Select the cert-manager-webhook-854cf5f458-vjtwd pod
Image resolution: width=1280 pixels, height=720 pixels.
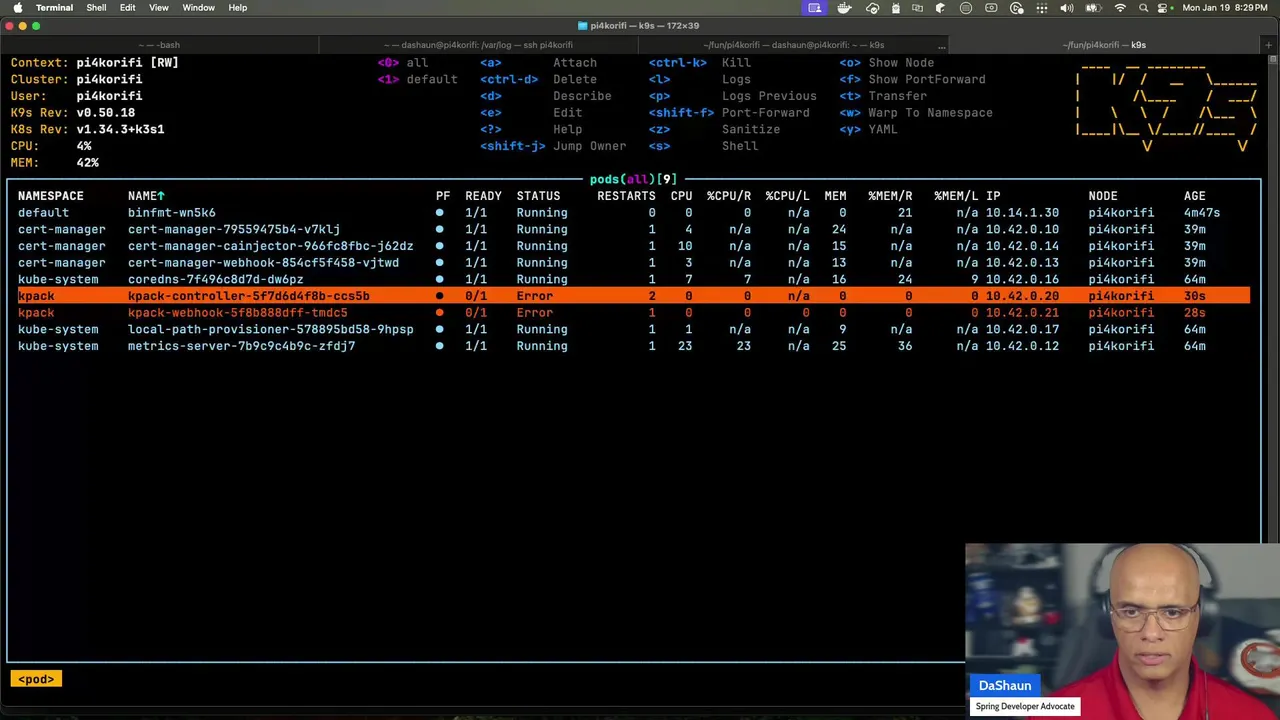(634, 263)
